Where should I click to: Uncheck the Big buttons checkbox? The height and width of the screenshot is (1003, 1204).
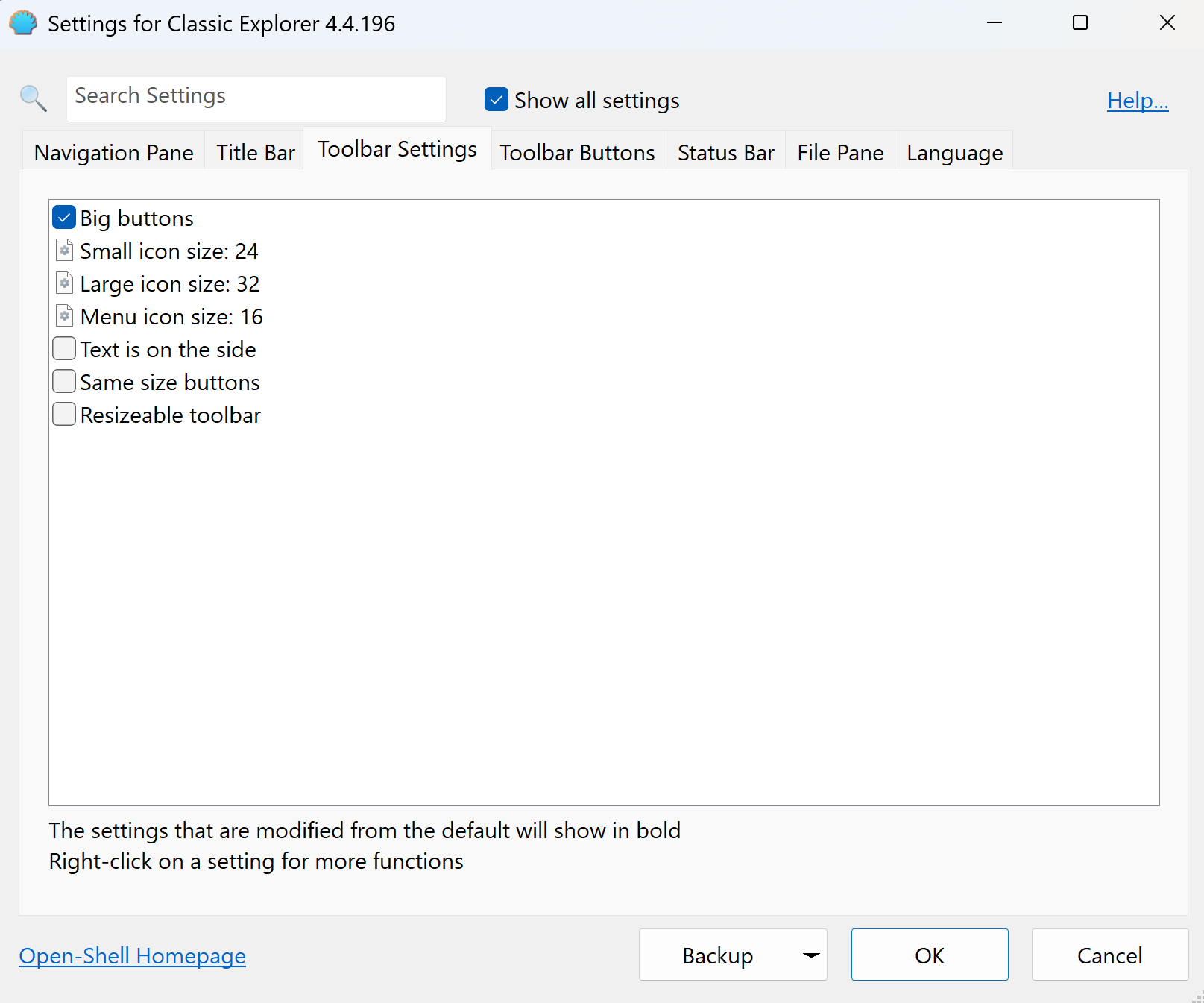64,218
